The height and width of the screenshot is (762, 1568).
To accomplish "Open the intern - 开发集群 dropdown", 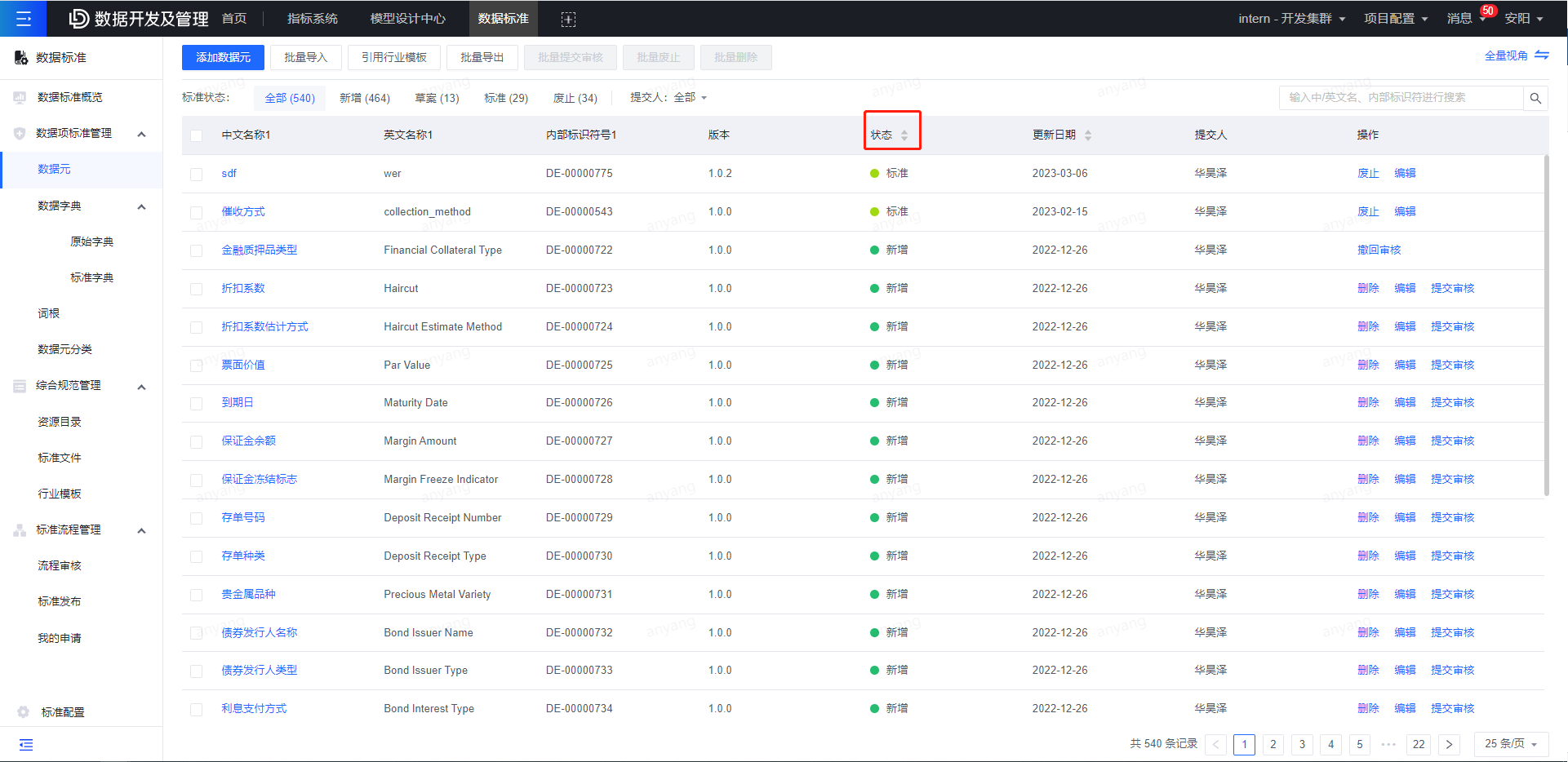I will [x=1291, y=18].
